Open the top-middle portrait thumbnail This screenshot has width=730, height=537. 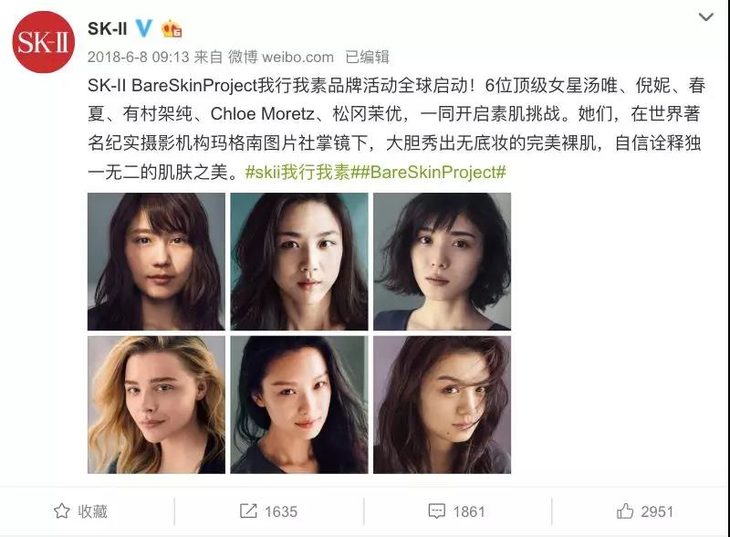click(299, 262)
